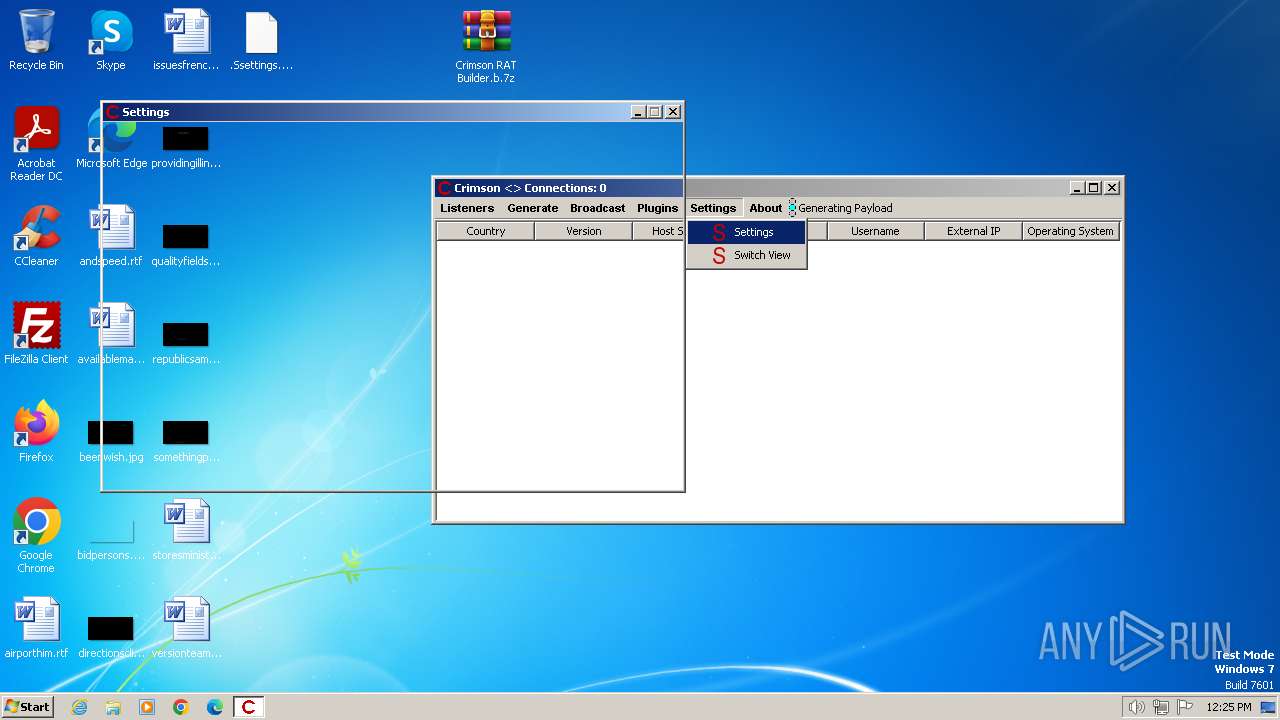Choose Switch View from the dropdown
Viewport: 1280px width, 720px height.
tap(746, 255)
